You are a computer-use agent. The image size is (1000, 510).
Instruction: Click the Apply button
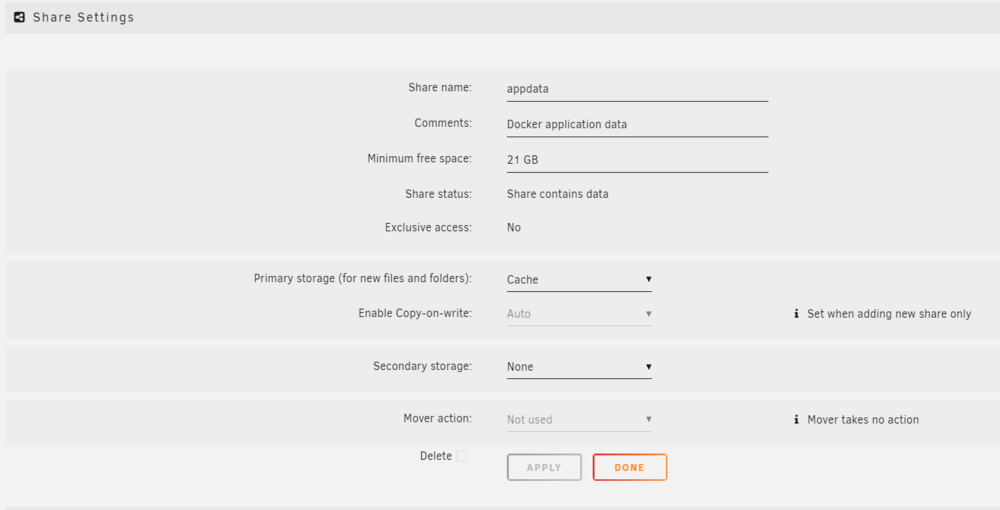544,467
